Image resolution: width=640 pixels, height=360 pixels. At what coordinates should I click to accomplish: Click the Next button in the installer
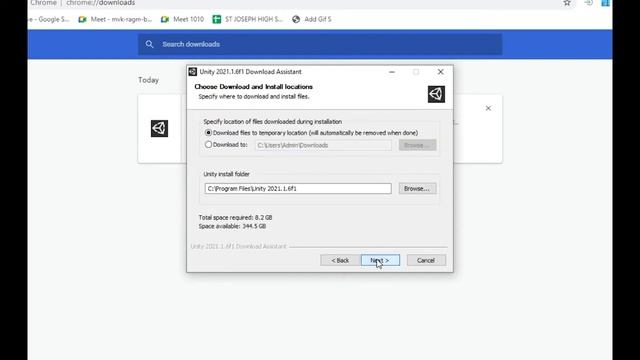[380, 260]
